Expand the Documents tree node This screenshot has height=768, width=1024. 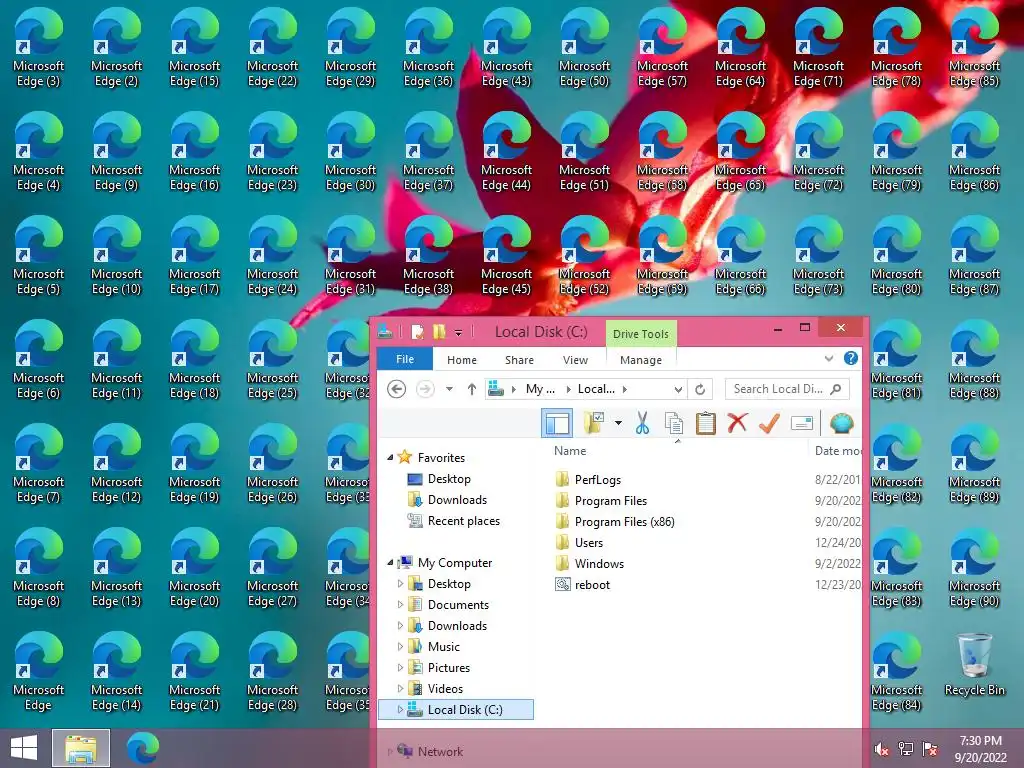click(x=400, y=605)
